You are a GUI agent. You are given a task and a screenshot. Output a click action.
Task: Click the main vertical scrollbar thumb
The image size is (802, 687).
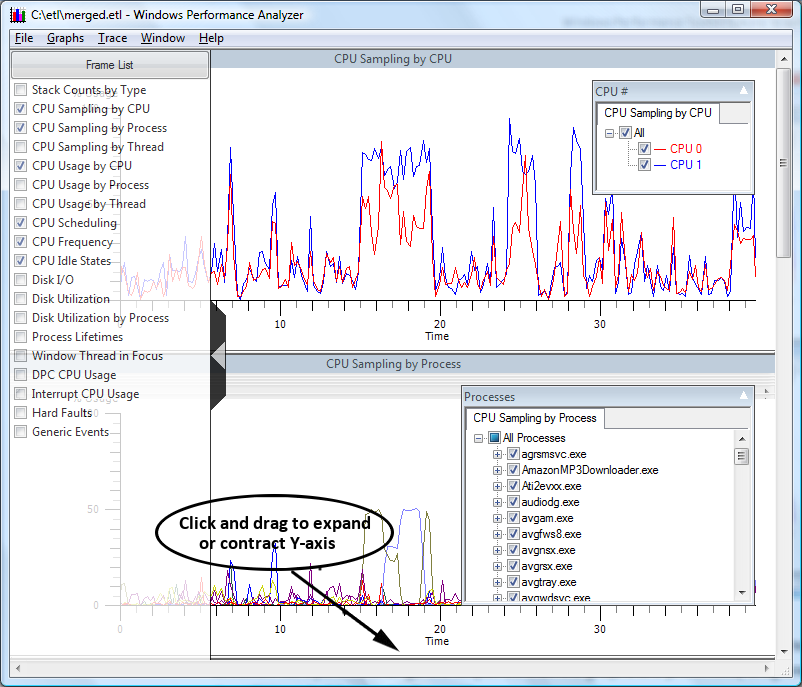click(784, 163)
